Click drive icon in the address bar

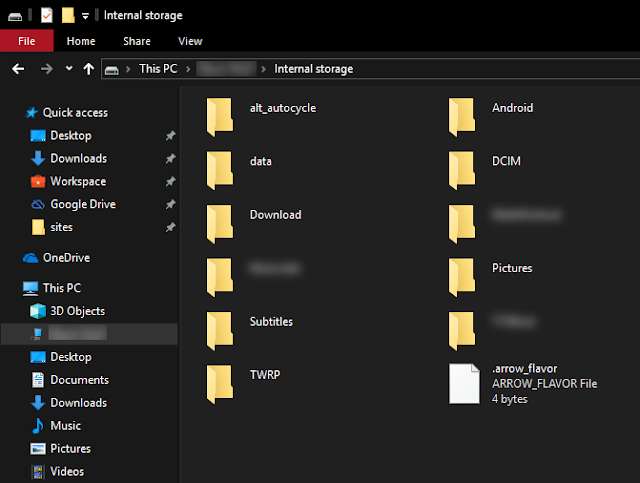(x=112, y=70)
